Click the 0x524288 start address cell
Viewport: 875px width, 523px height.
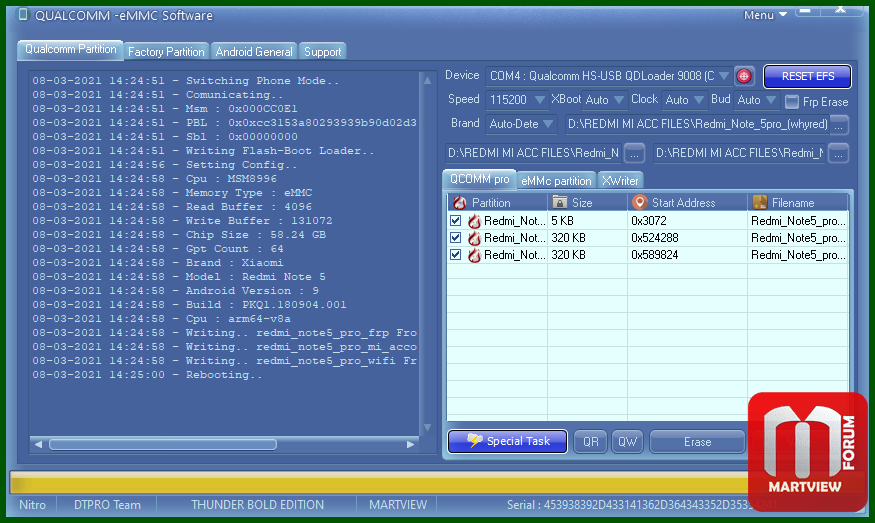(687, 238)
